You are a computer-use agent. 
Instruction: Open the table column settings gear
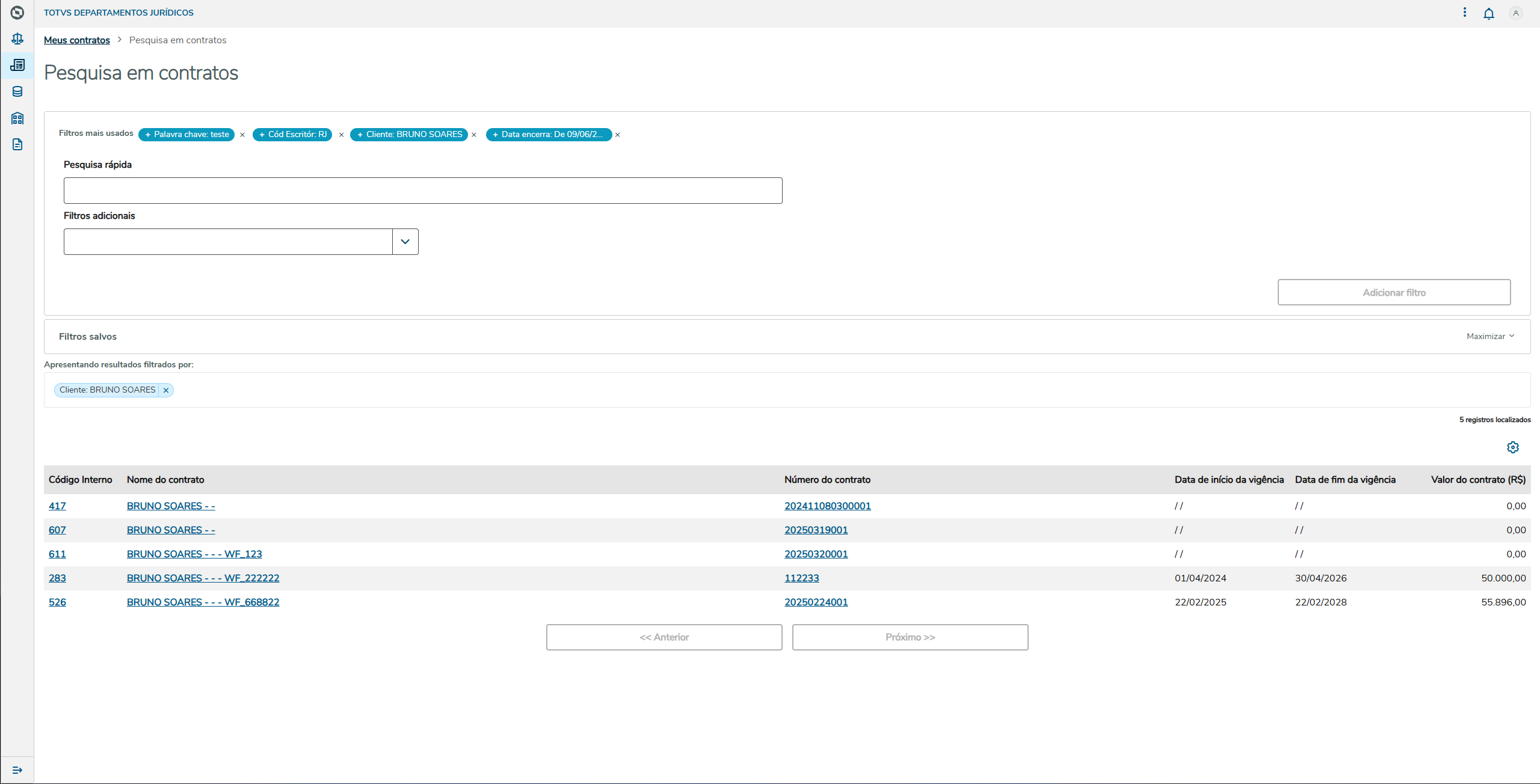[1513, 447]
